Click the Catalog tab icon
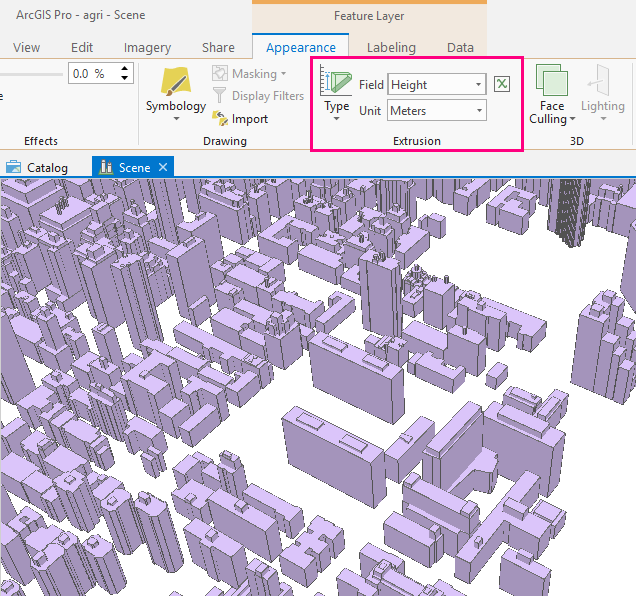 click(x=13, y=167)
